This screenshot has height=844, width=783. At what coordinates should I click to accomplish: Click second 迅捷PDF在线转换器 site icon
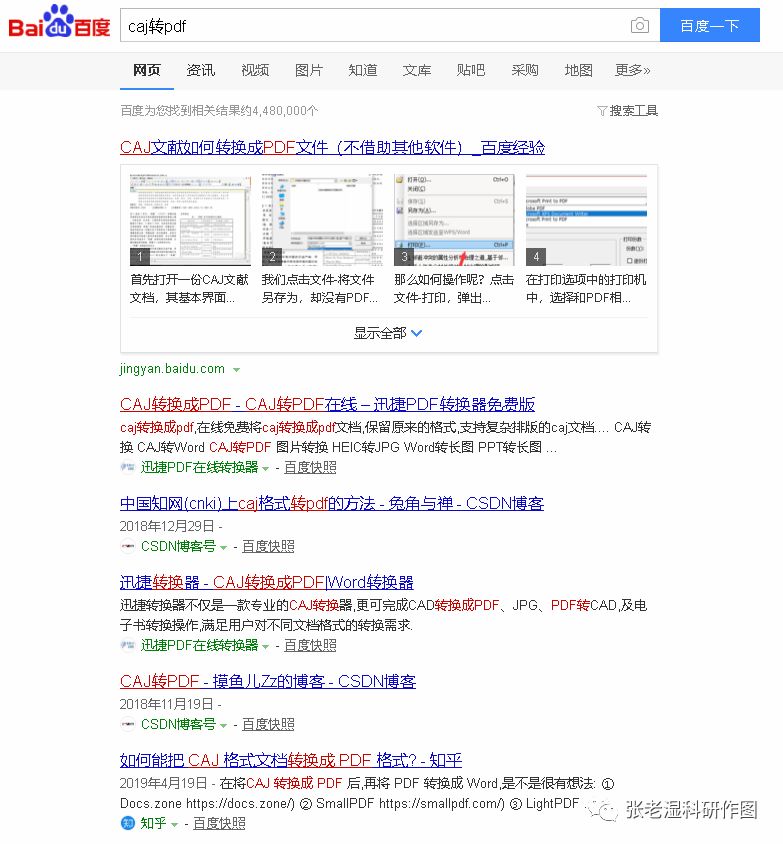coord(128,645)
